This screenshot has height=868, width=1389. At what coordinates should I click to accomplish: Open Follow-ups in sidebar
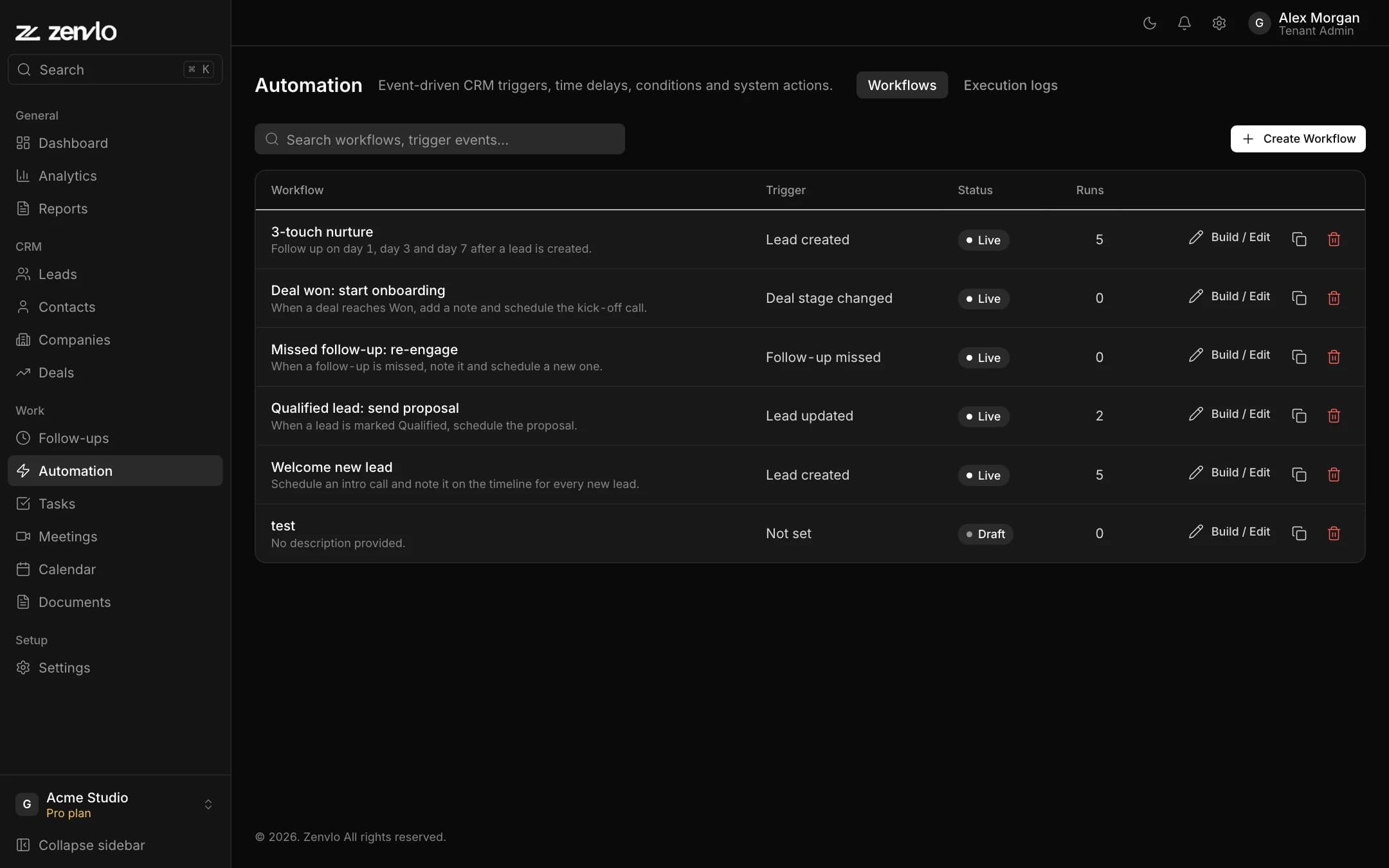115,438
